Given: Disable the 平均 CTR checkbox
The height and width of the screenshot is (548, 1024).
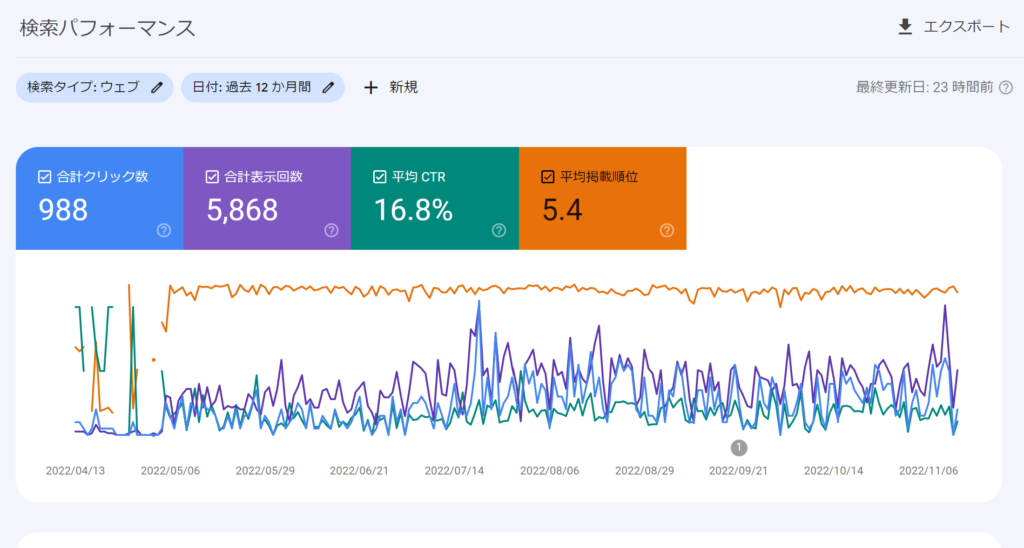Looking at the screenshot, I should coord(380,177).
